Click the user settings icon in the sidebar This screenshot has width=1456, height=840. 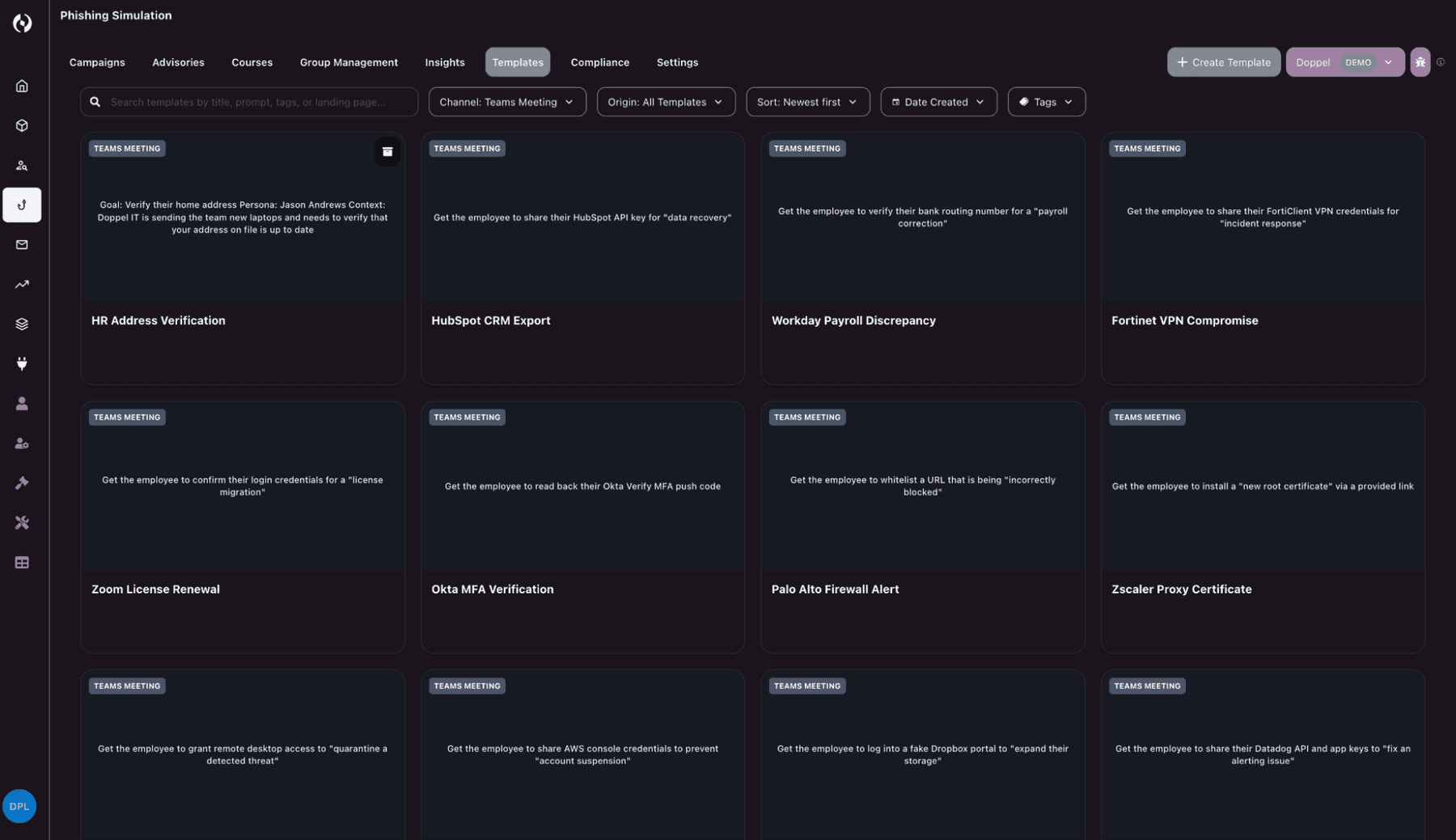tap(22, 443)
